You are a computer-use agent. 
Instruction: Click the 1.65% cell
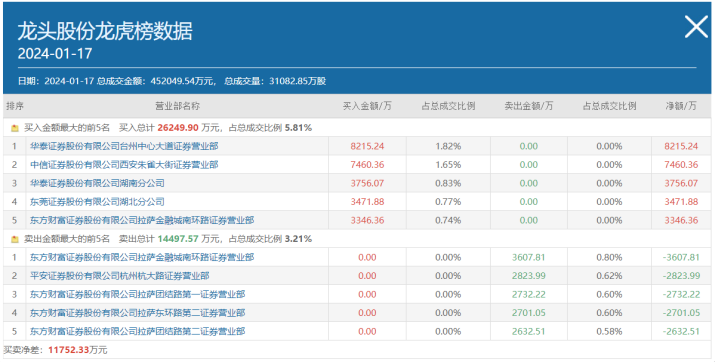coord(448,165)
